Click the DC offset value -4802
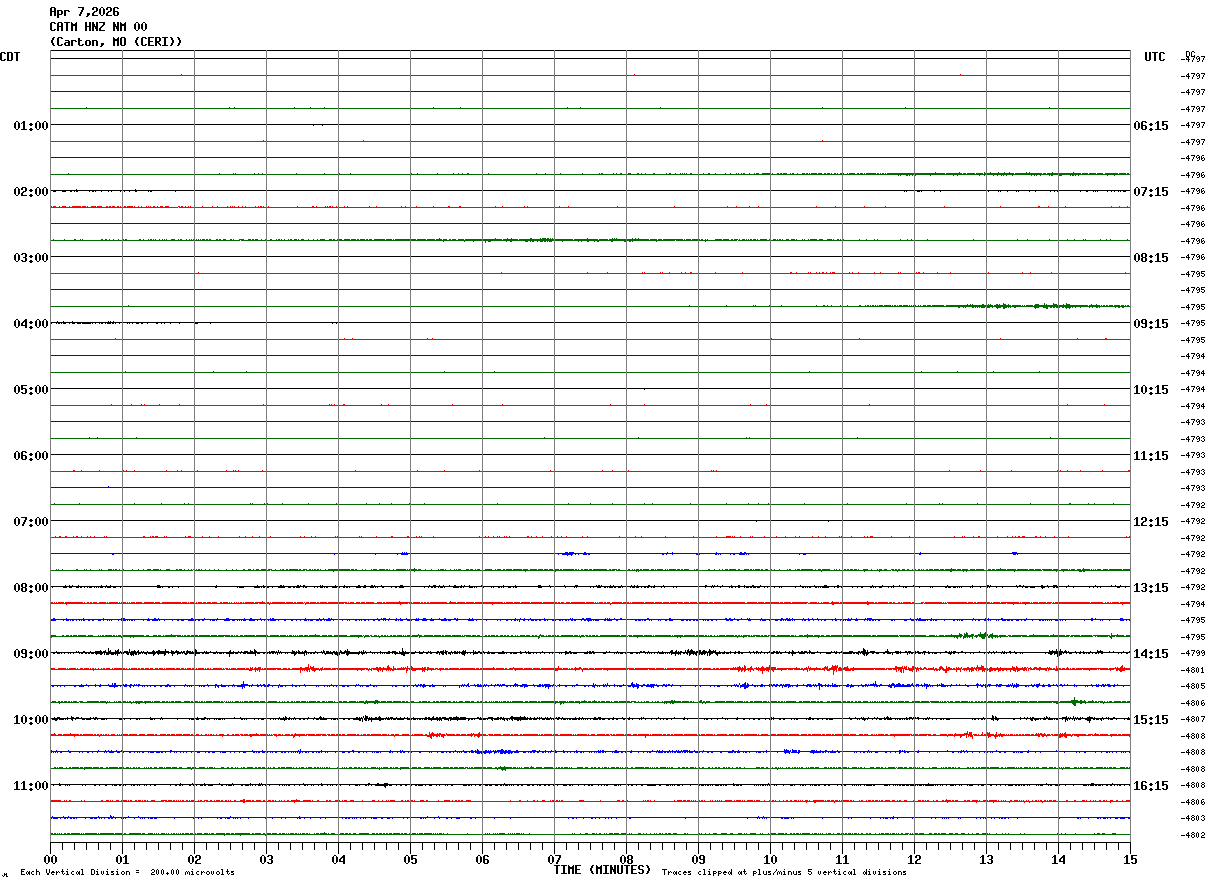The image size is (1210, 886). pos(1193,835)
